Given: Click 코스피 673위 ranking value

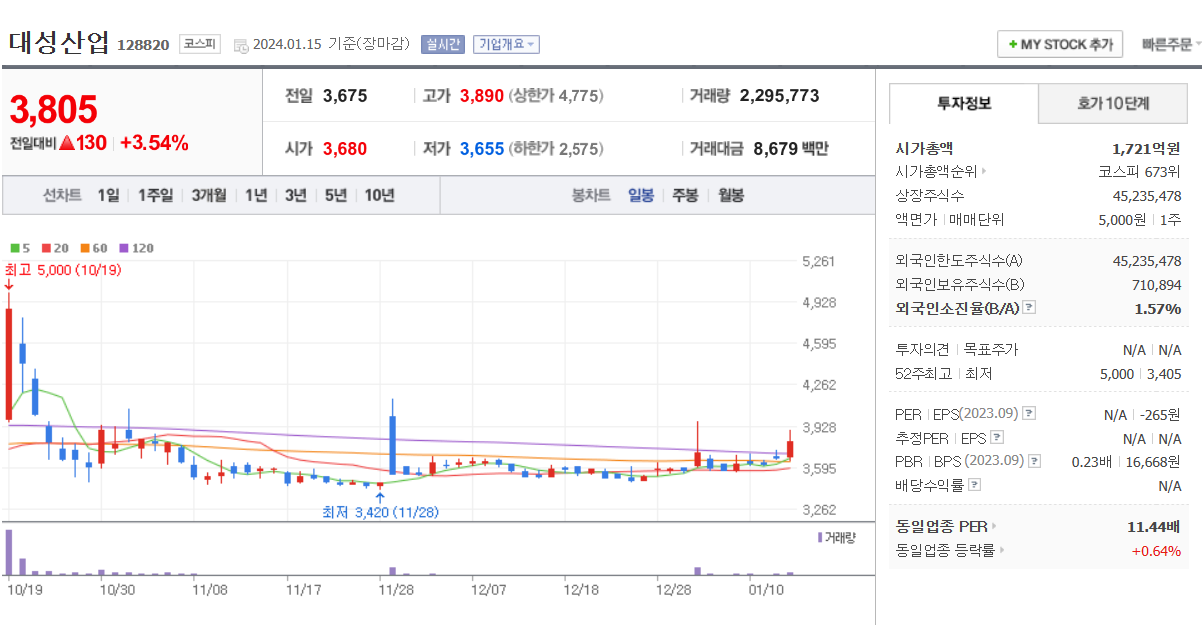Looking at the screenshot, I should click(1140, 171).
